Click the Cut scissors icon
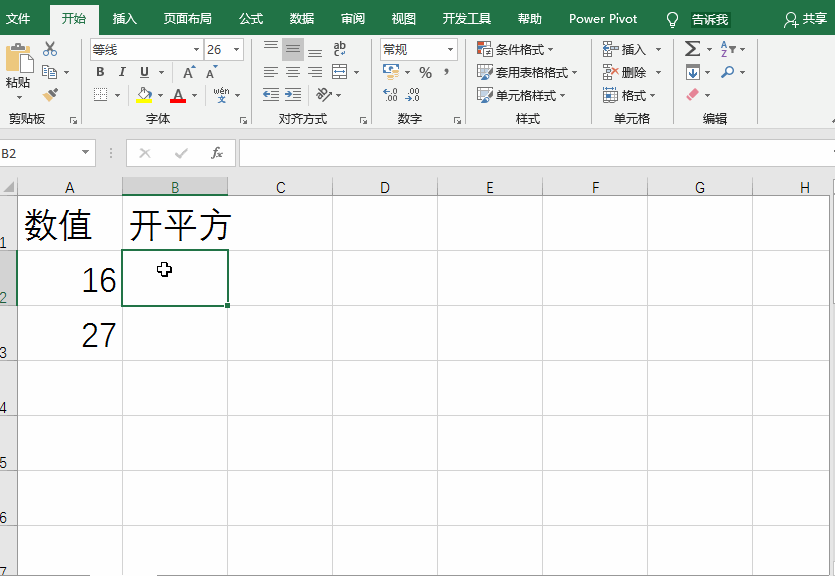 pyautogui.click(x=50, y=49)
